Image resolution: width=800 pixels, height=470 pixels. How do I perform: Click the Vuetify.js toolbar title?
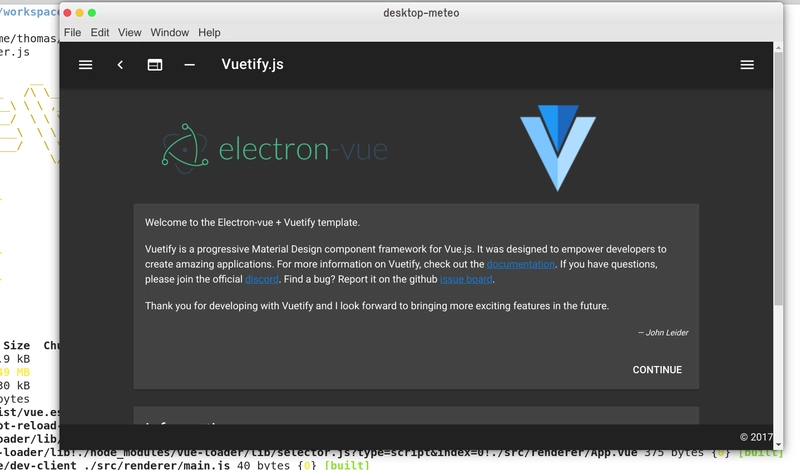253,64
